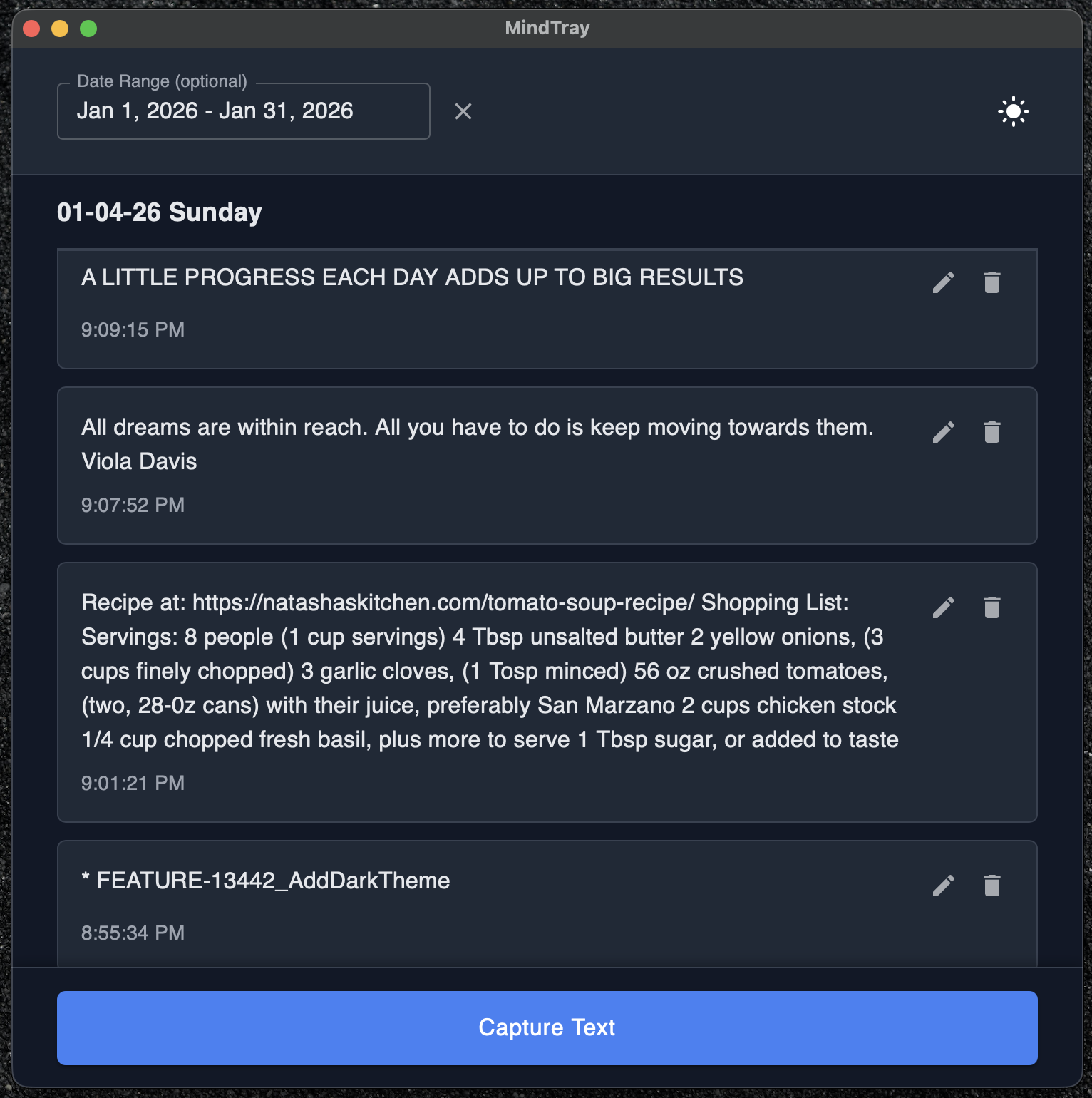Toggle light theme with sun icon
This screenshot has height=1098, width=1092.
(x=1013, y=112)
